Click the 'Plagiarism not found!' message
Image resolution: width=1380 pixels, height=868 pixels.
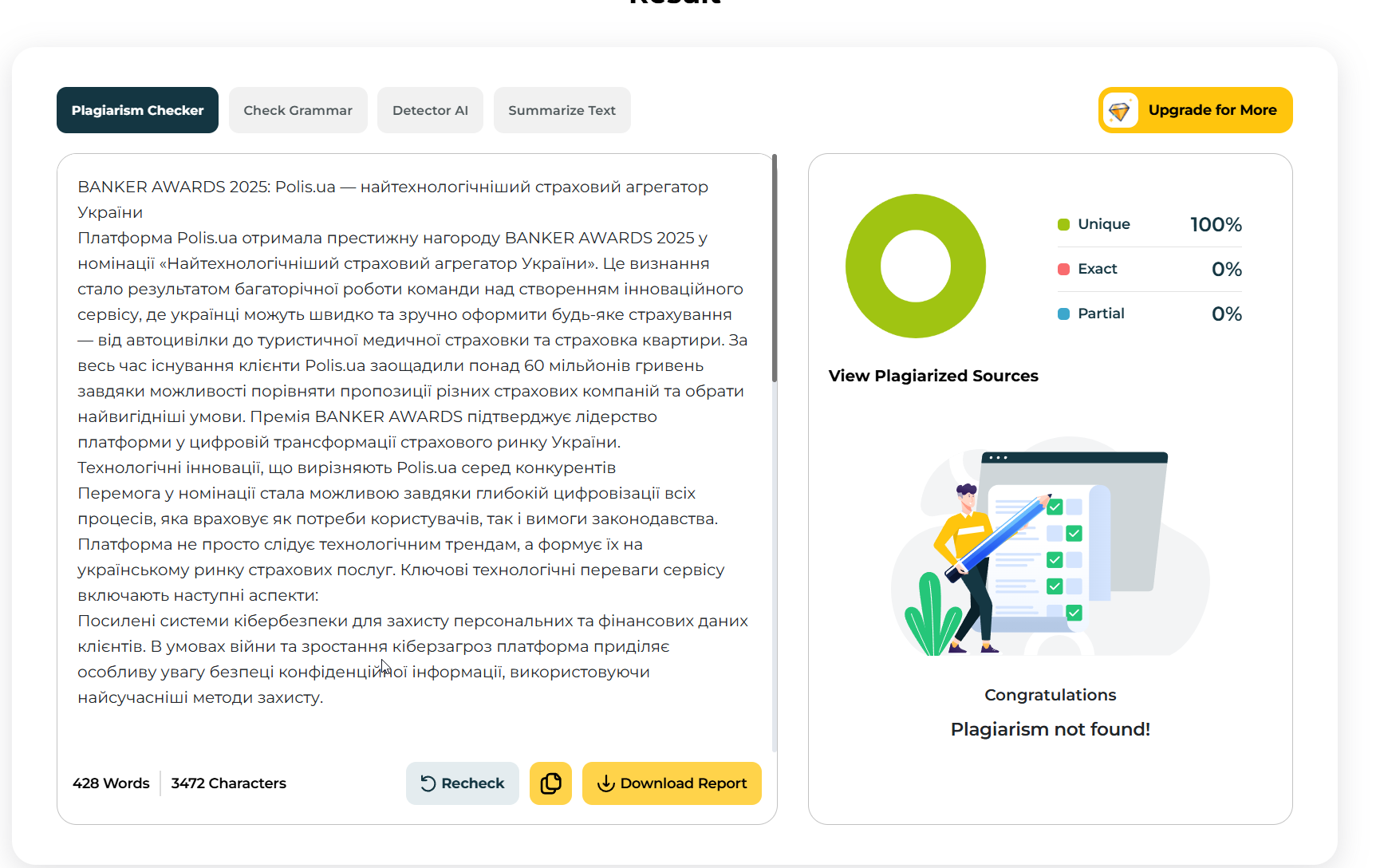tap(1051, 729)
